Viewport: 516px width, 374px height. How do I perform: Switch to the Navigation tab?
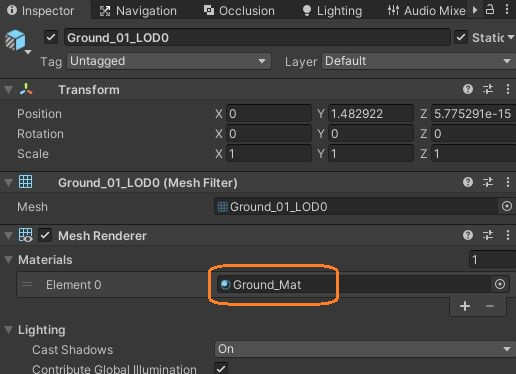pos(138,11)
